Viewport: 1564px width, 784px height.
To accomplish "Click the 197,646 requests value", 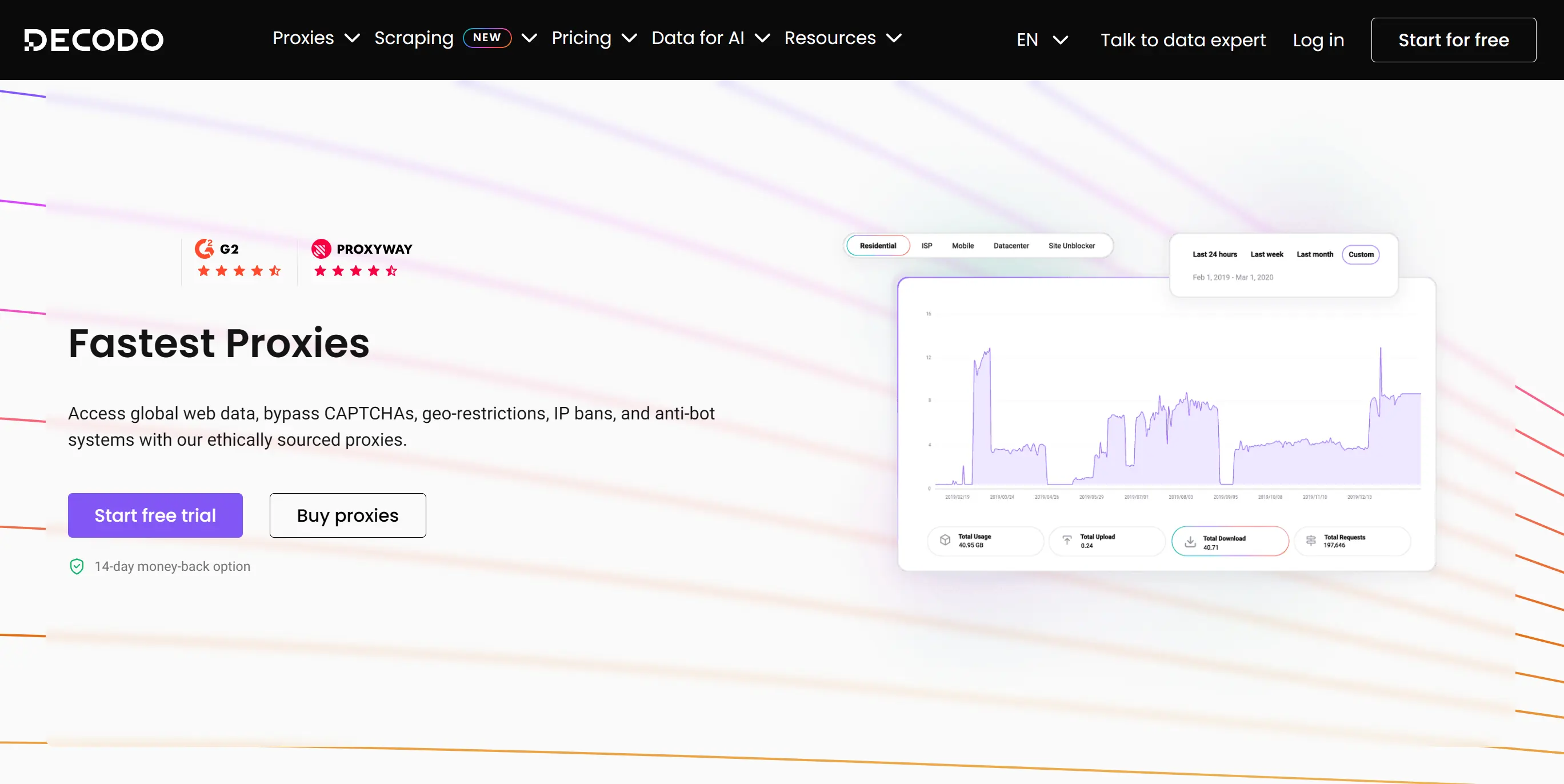I will tap(1334, 545).
